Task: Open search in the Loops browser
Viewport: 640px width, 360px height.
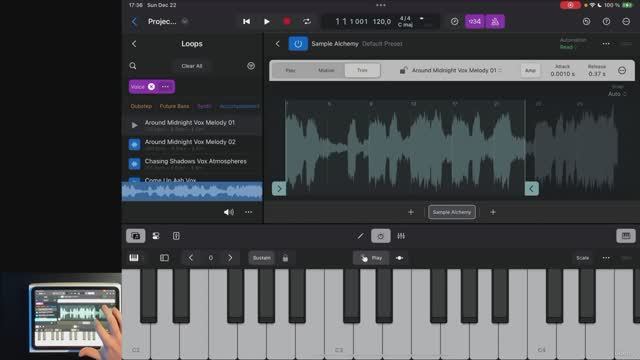Action: (x=133, y=66)
